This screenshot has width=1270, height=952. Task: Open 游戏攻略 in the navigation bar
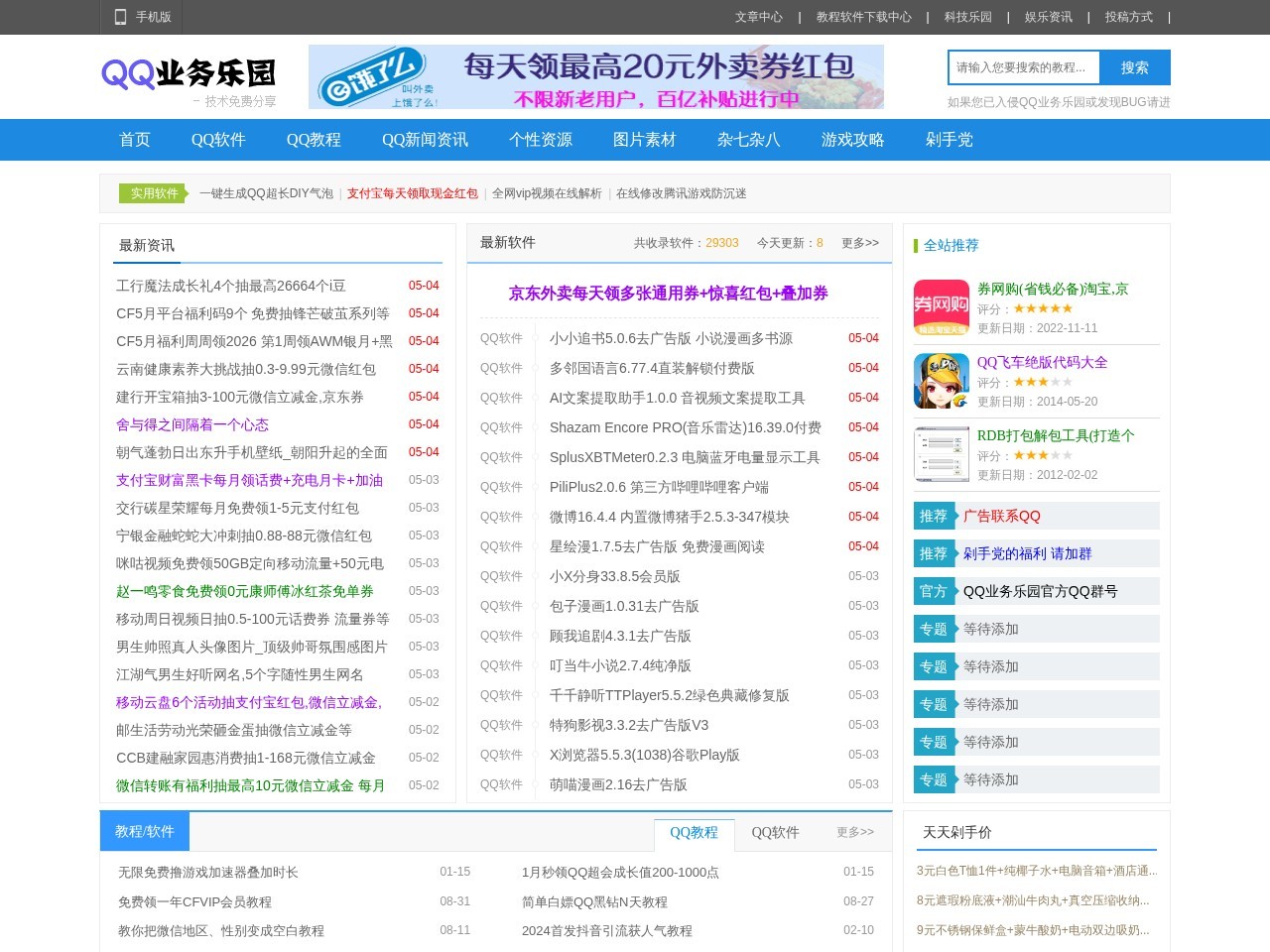point(853,140)
